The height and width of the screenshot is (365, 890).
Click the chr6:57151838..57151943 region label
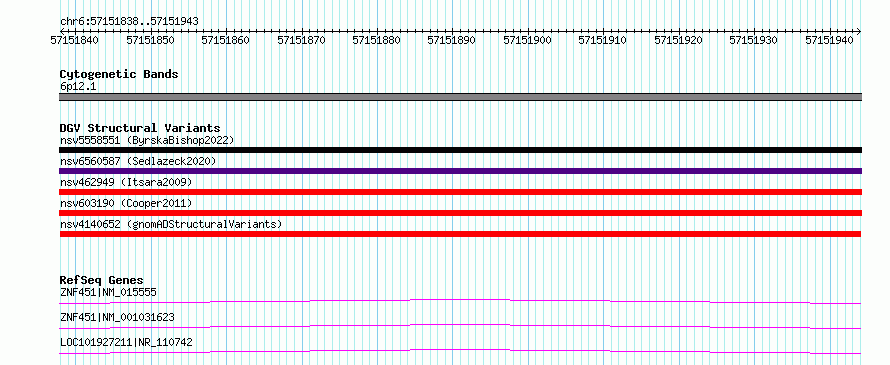click(129, 21)
